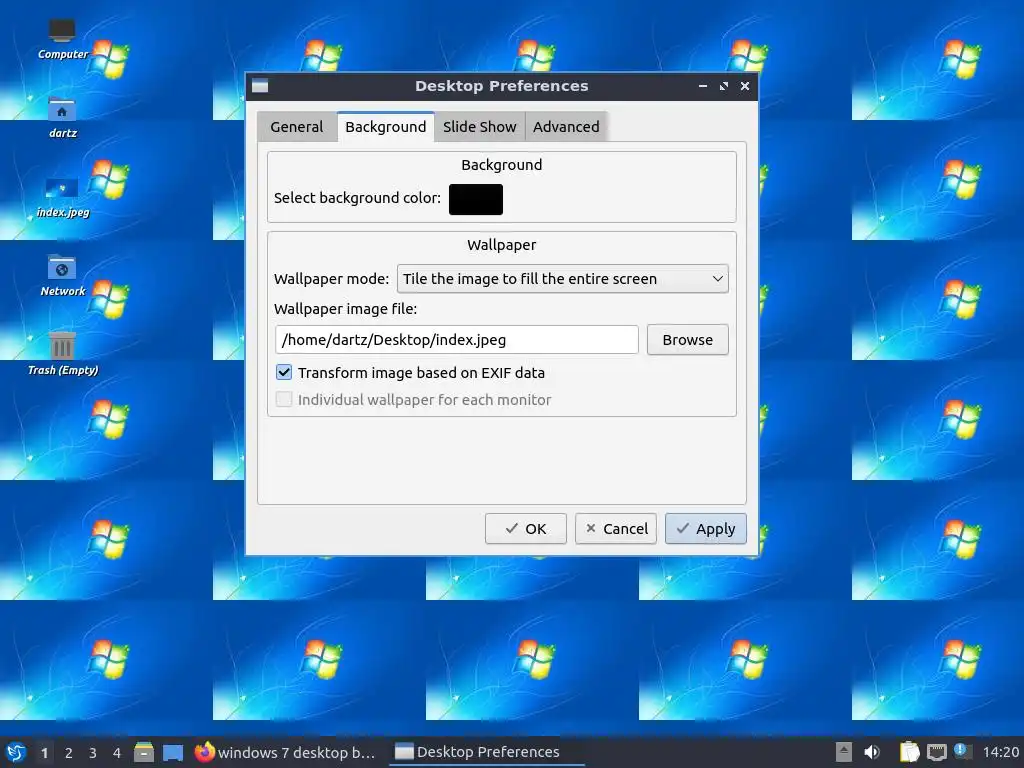Switch to workspace 3

coord(92,752)
